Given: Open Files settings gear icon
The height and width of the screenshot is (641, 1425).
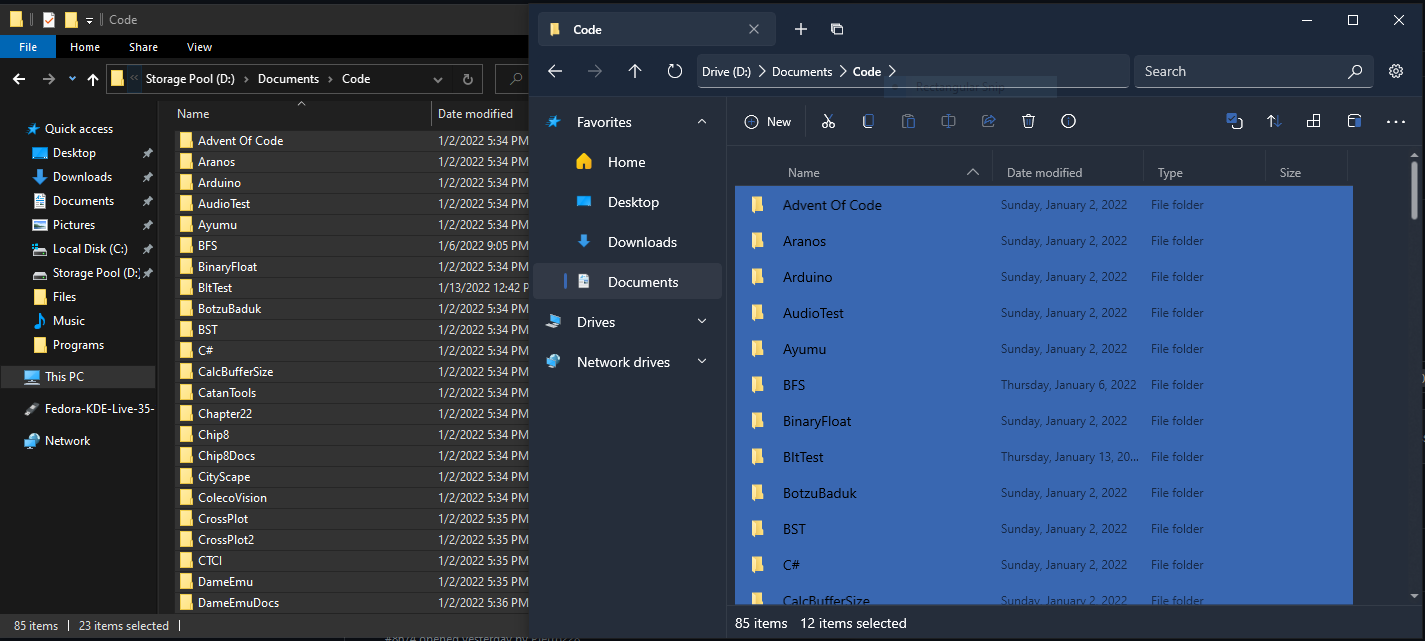Looking at the screenshot, I should click(x=1396, y=71).
